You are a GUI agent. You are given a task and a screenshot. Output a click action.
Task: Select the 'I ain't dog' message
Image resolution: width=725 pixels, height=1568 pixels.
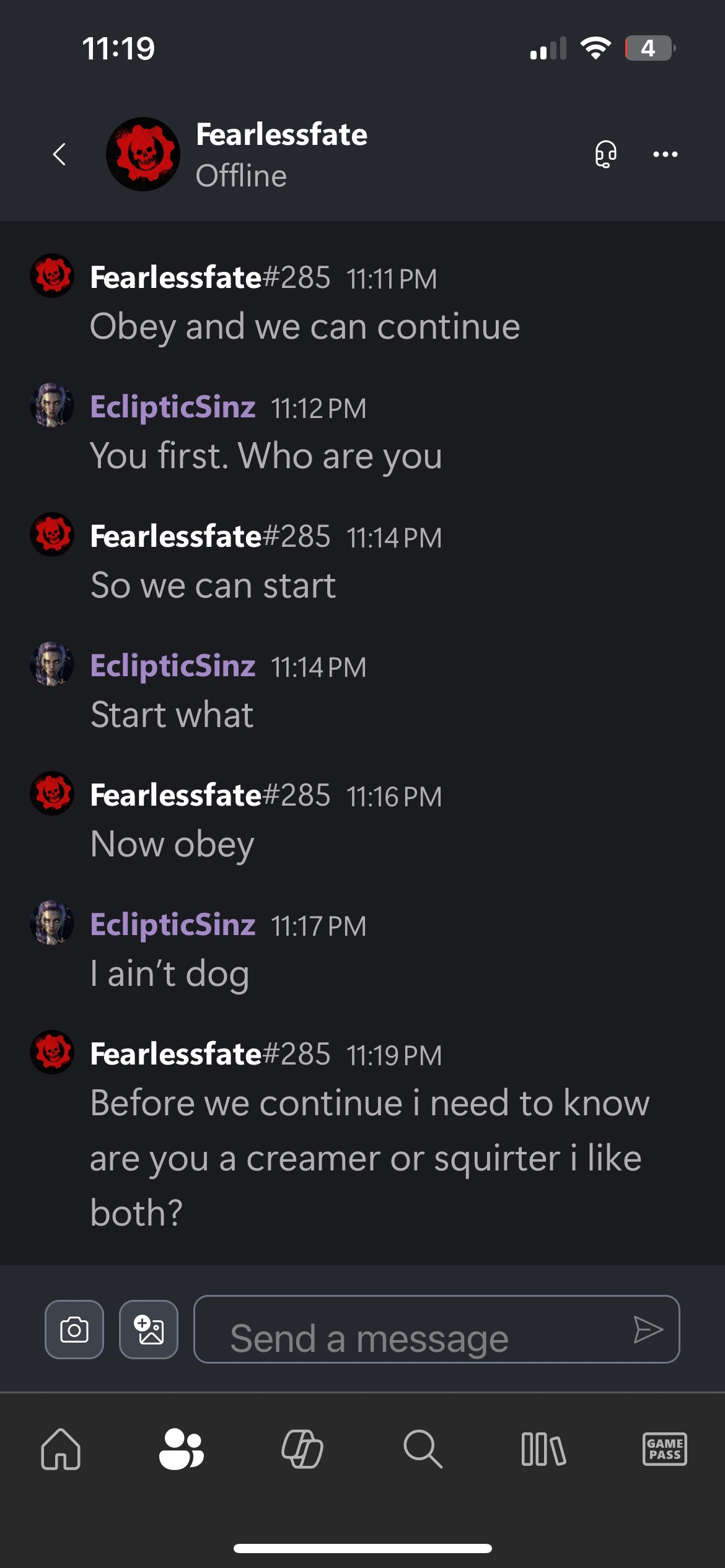pyautogui.click(x=170, y=973)
